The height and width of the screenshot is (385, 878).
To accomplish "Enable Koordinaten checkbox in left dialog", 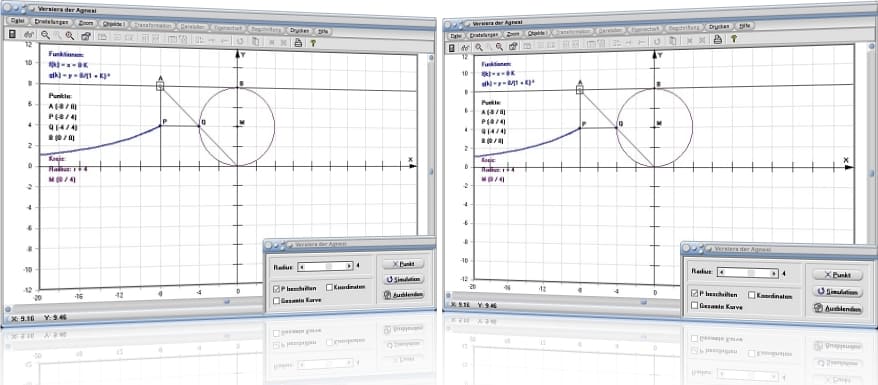I will click(329, 287).
